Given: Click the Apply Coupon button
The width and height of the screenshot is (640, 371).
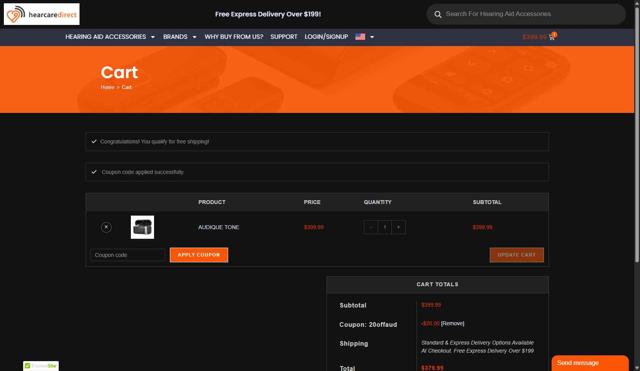Looking at the screenshot, I should tap(199, 255).
